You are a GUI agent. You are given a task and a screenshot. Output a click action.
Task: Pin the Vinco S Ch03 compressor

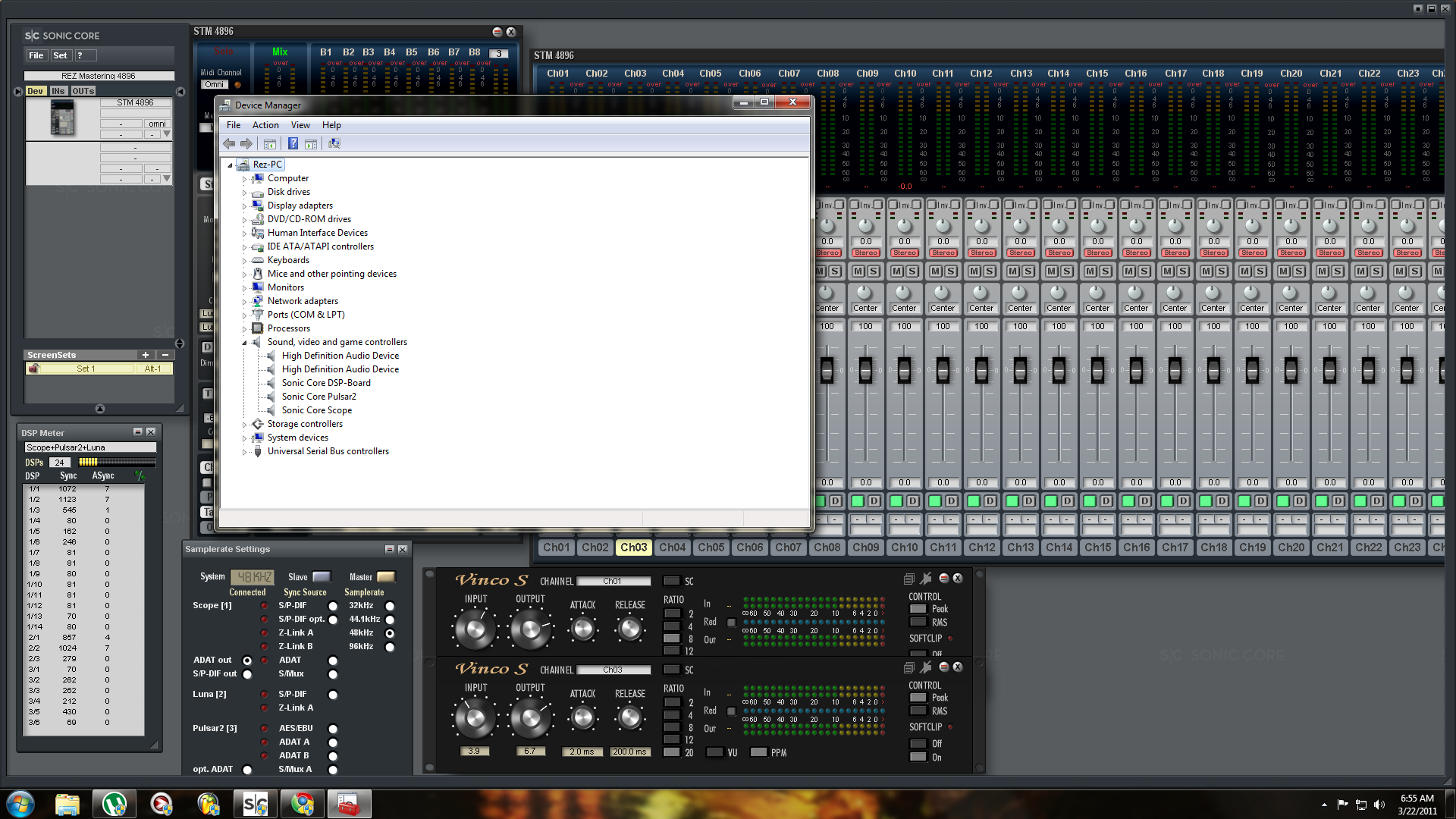pos(926,667)
